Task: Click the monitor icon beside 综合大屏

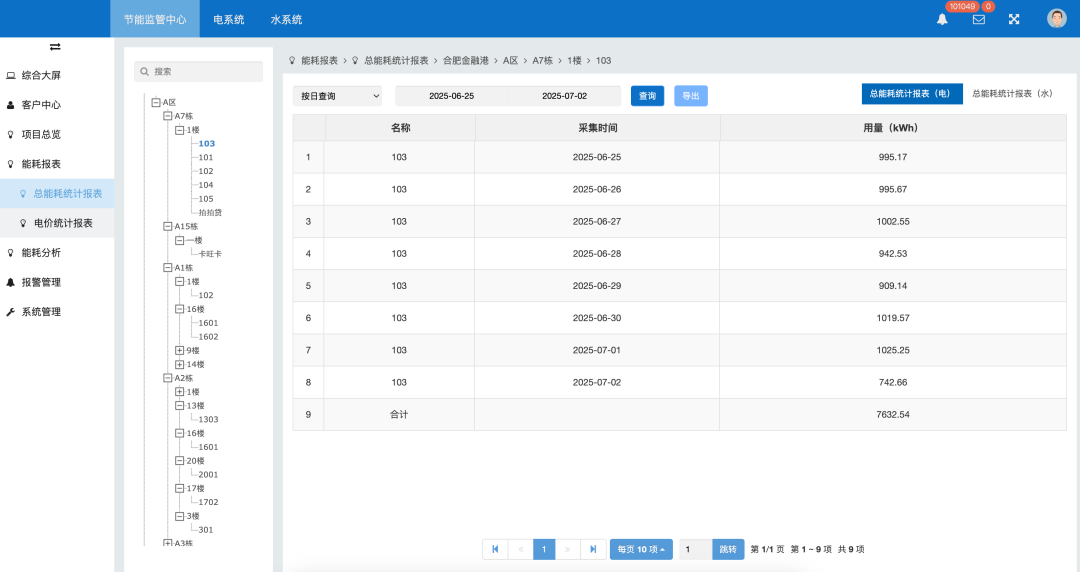Action: [10, 76]
